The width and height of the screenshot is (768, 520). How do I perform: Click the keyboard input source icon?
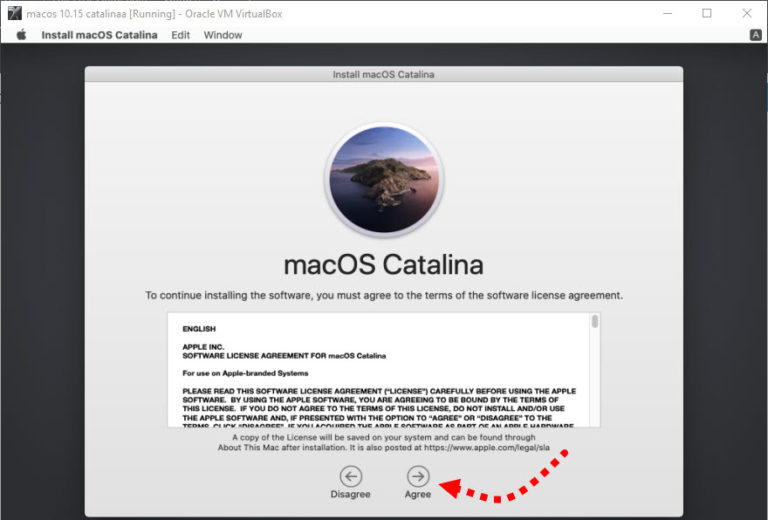[756, 35]
